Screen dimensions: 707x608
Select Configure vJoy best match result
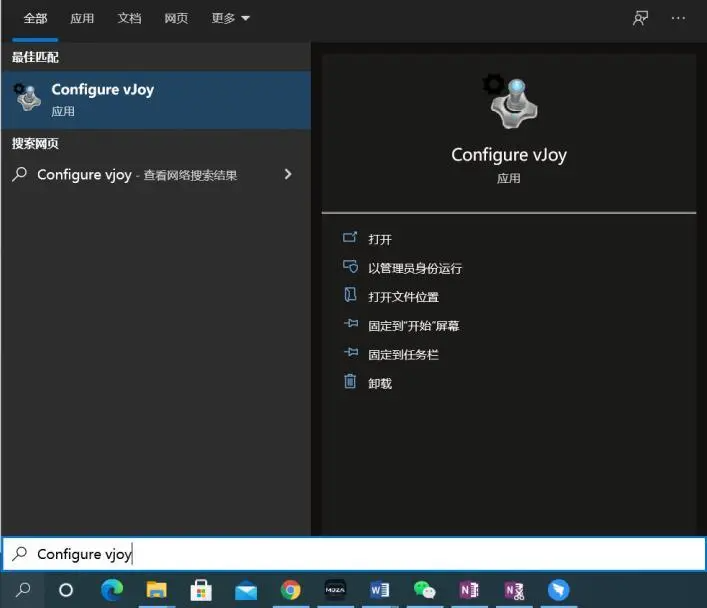click(x=156, y=100)
